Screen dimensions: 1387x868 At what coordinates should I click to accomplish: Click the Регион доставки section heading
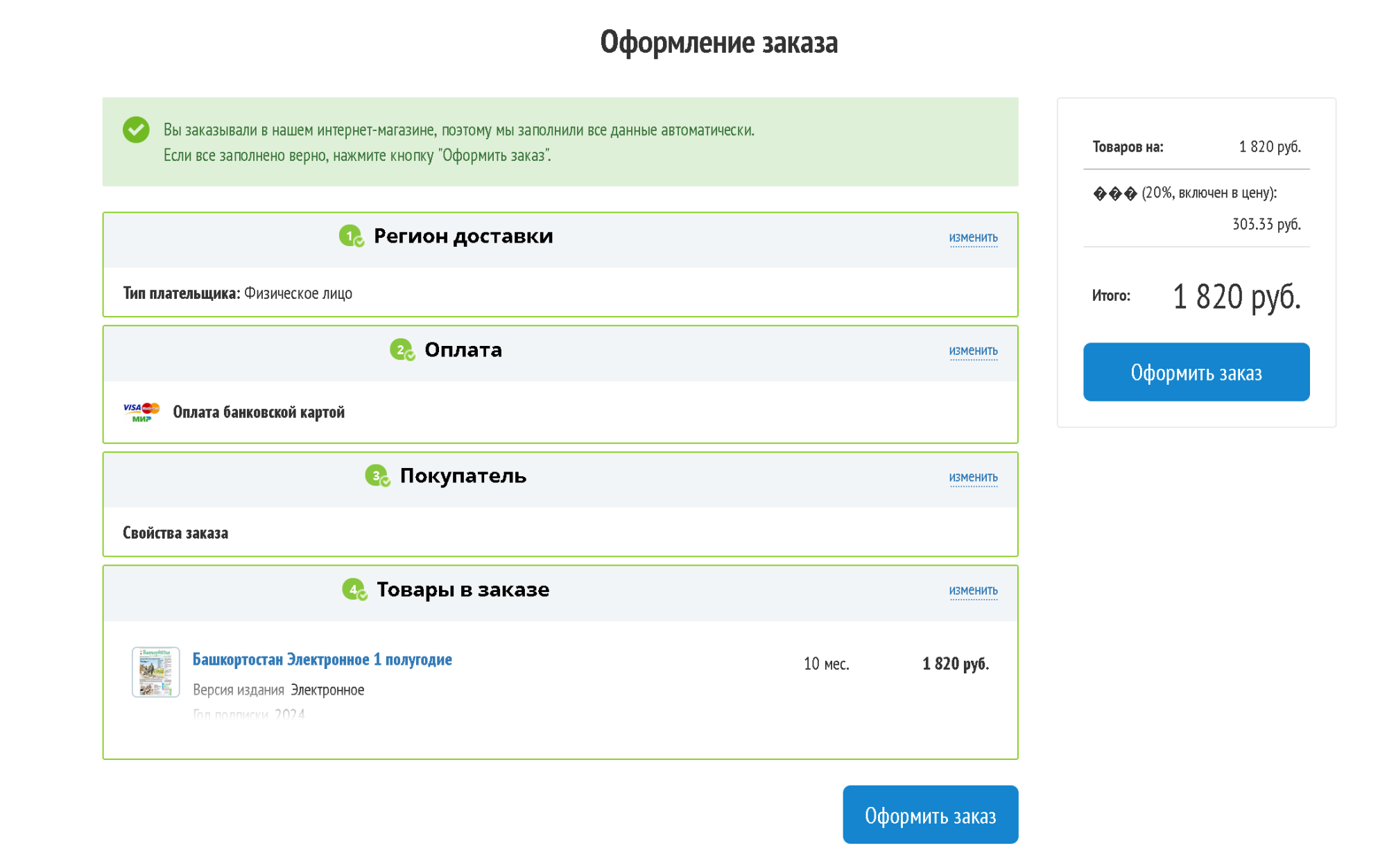(463, 236)
